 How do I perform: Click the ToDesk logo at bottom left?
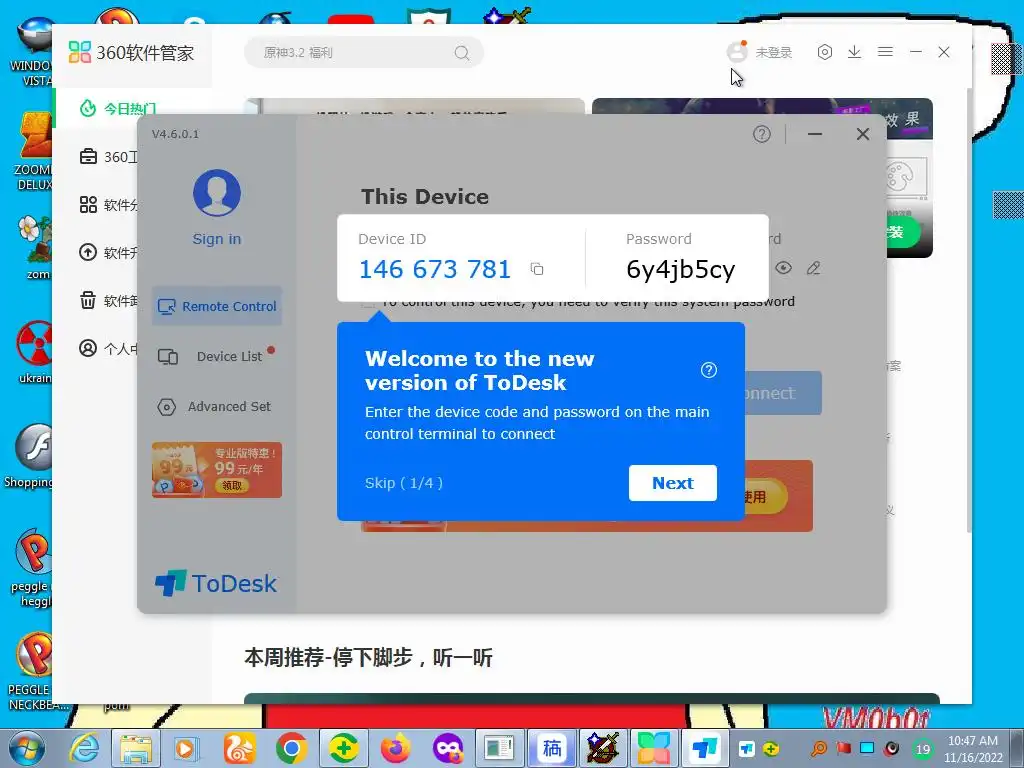coord(216,583)
